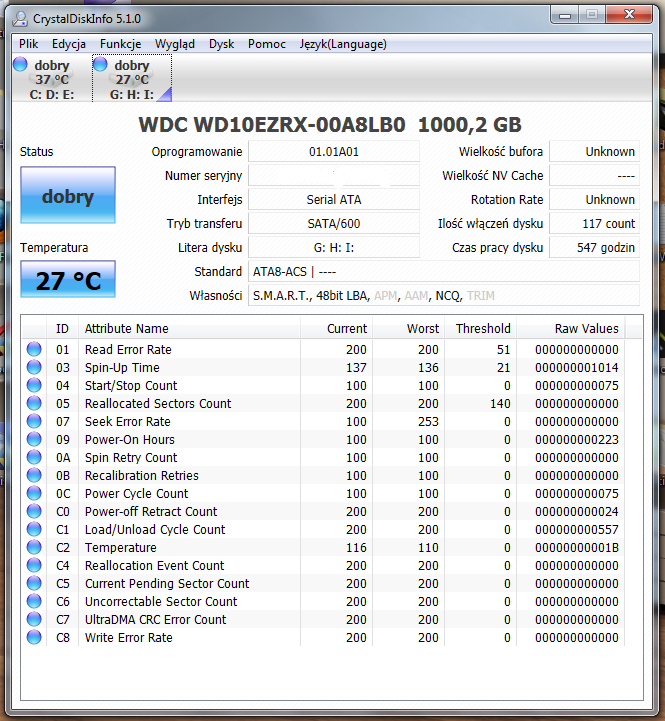Screen dimensions: 665x721
Task: Select raw value 000000001014
Action: [x=577, y=367]
